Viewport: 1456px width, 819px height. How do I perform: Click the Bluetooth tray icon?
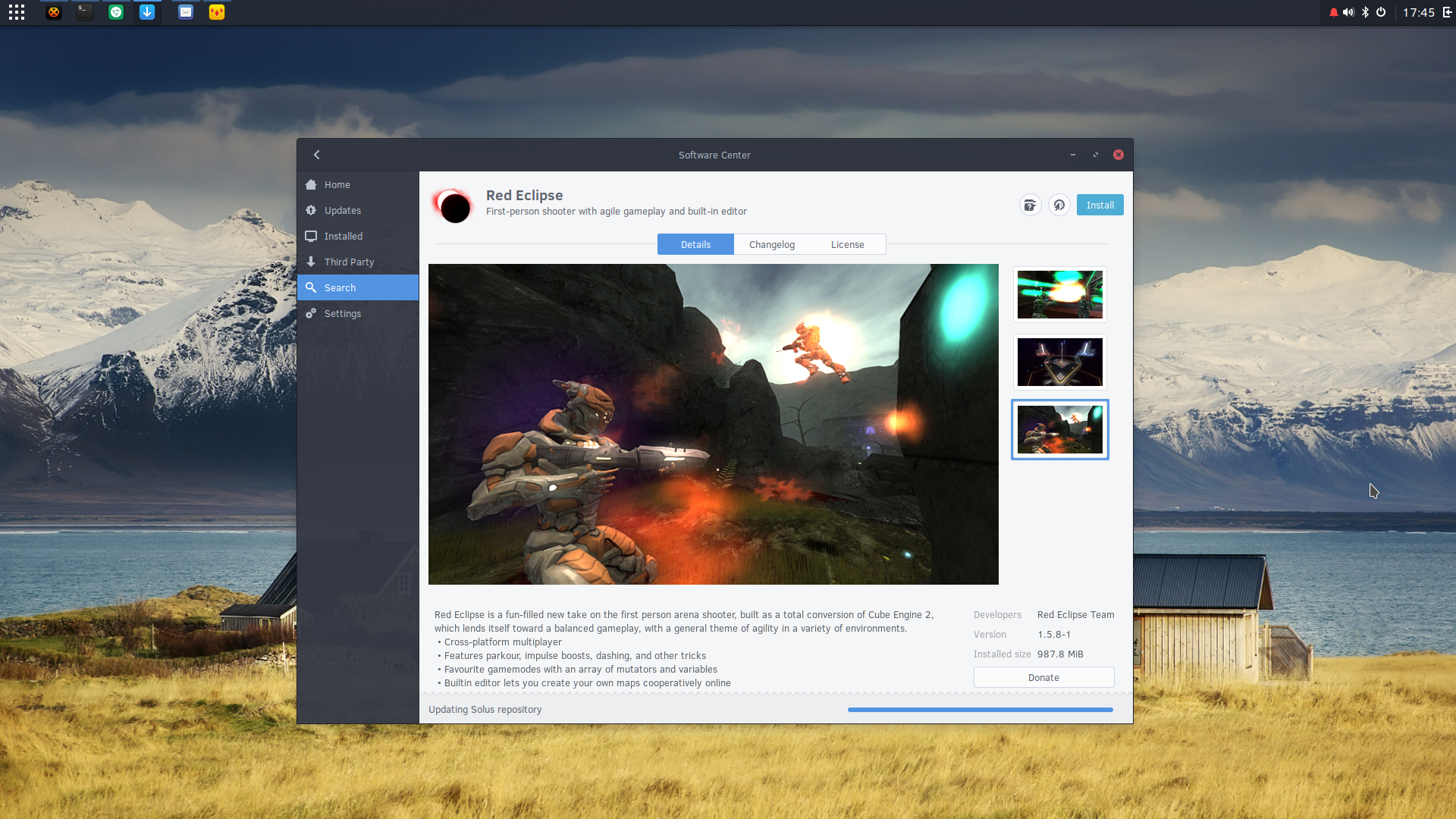(1365, 12)
